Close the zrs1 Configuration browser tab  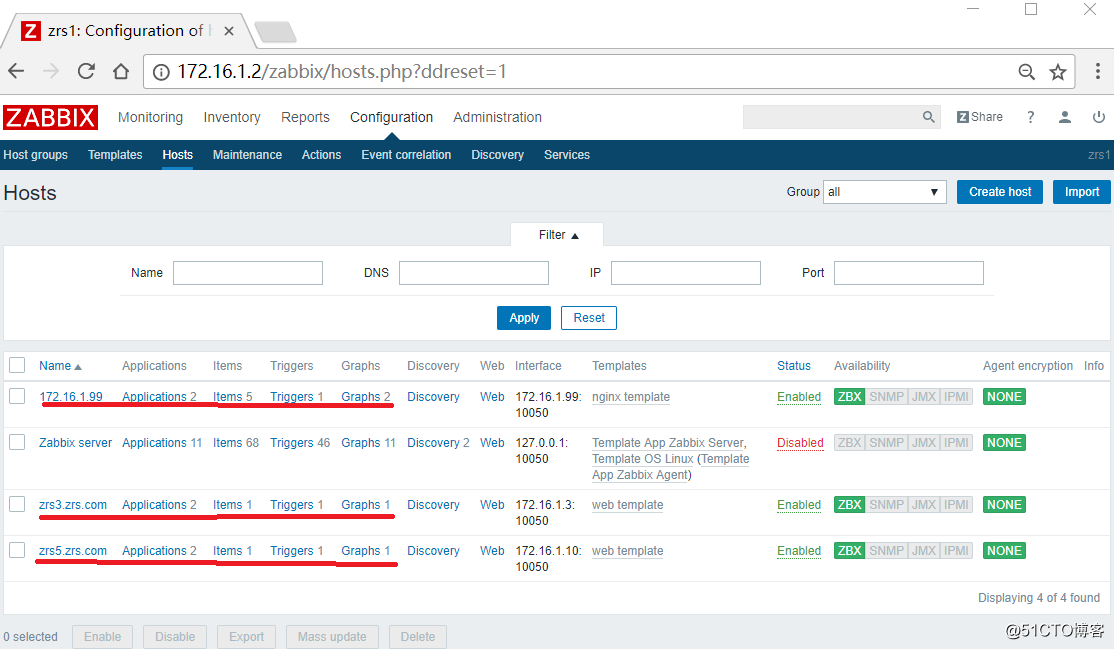click(x=229, y=31)
